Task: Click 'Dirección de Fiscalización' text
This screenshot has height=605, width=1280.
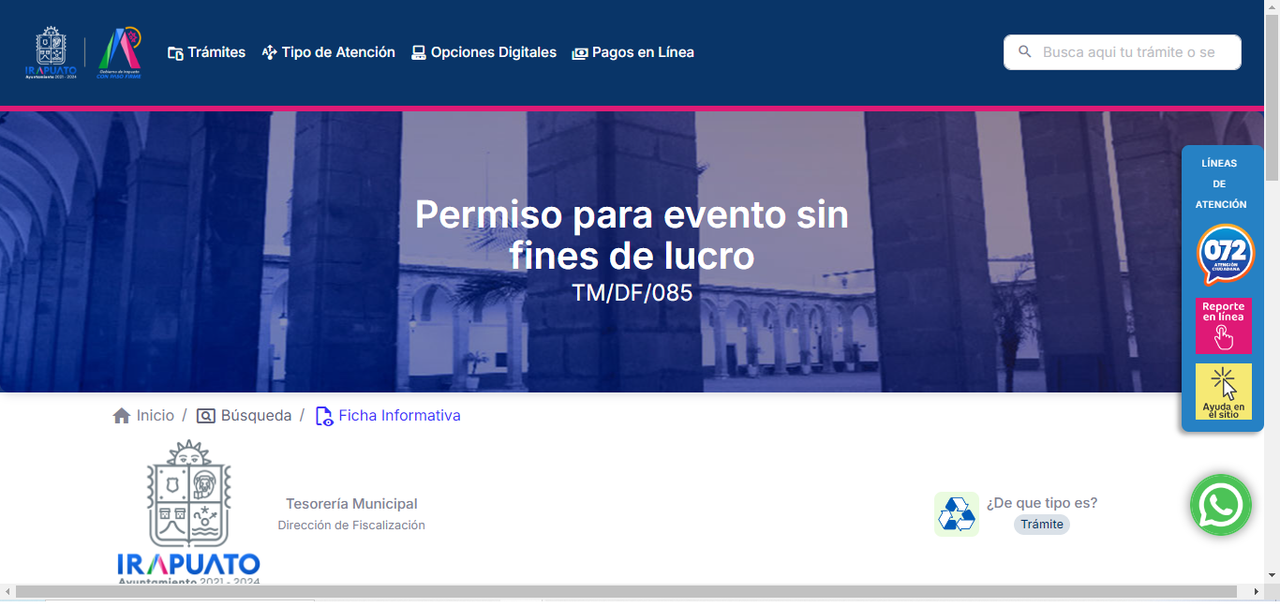Action: click(351, 525)
